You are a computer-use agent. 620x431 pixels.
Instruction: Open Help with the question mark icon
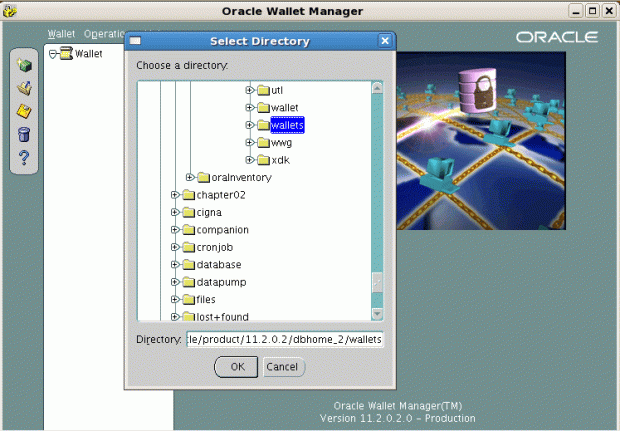[25, 157]
